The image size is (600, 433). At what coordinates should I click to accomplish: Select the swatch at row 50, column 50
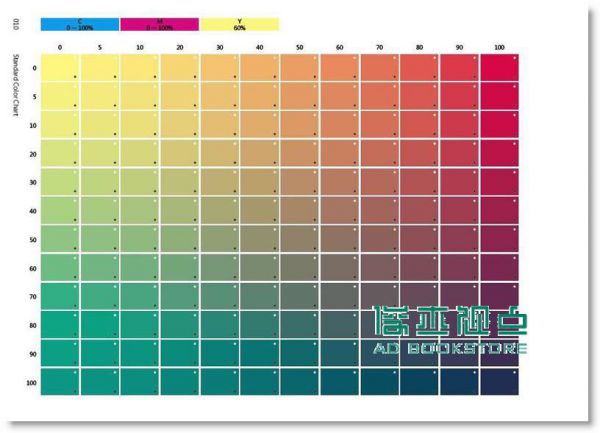click(x=299, y=239)
